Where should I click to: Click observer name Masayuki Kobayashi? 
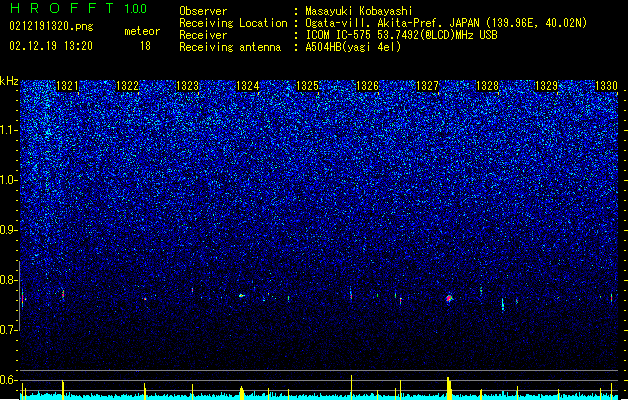(359, 11)
